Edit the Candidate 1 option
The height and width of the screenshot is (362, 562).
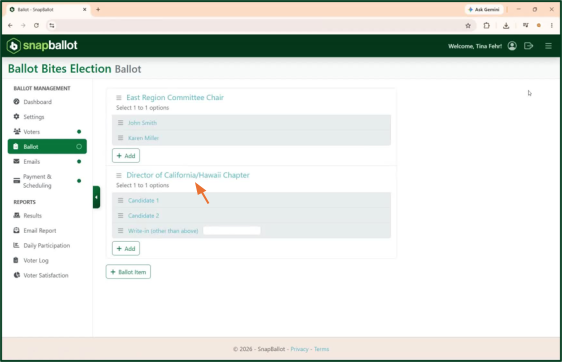(143, 200)
